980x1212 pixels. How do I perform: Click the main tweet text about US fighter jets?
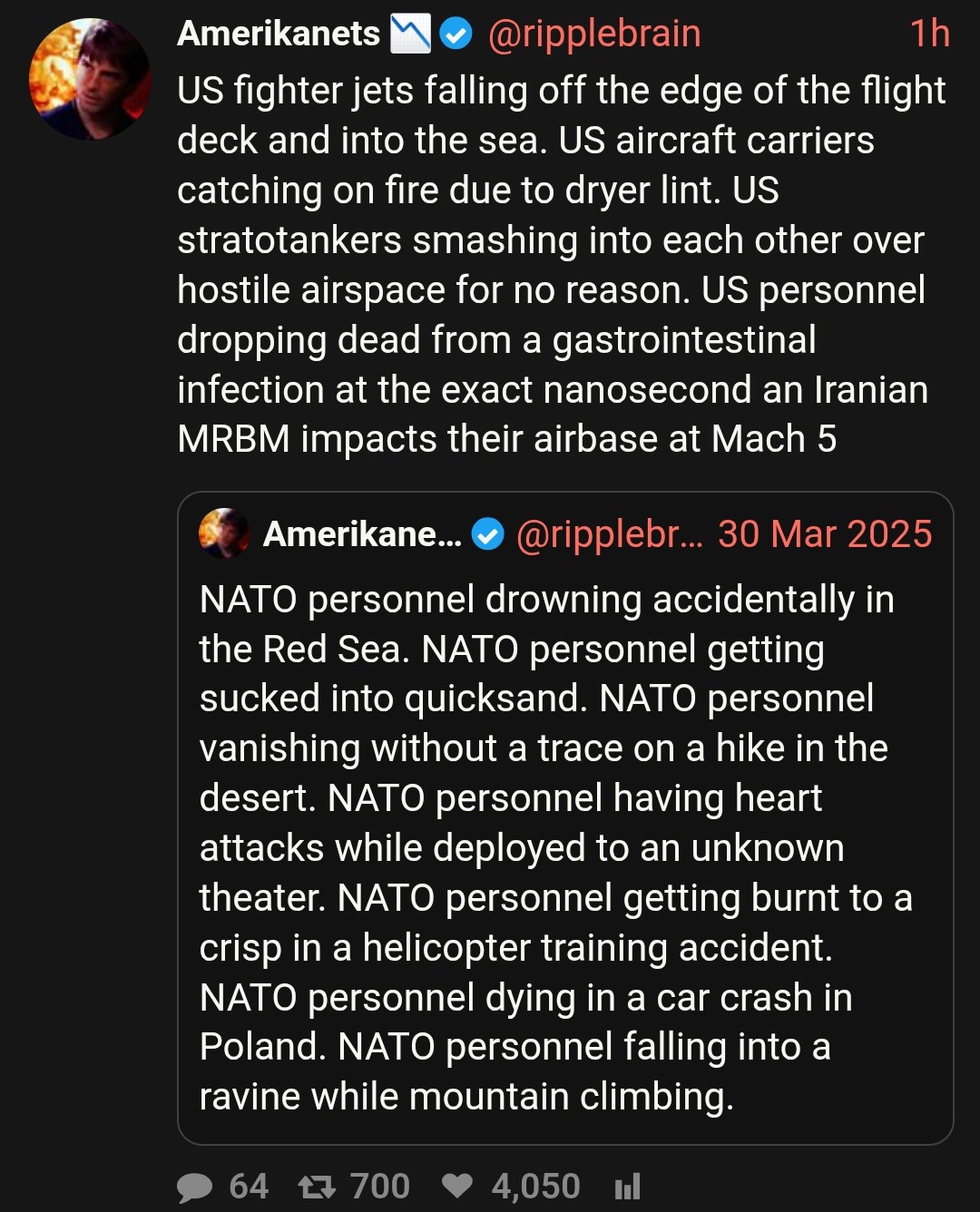[x=561, y=265]
